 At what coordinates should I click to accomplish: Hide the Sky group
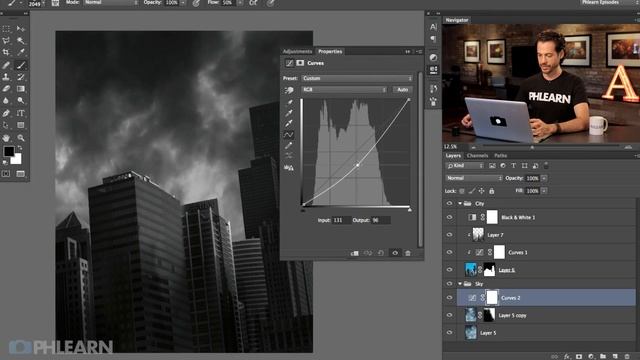(449, 284)
